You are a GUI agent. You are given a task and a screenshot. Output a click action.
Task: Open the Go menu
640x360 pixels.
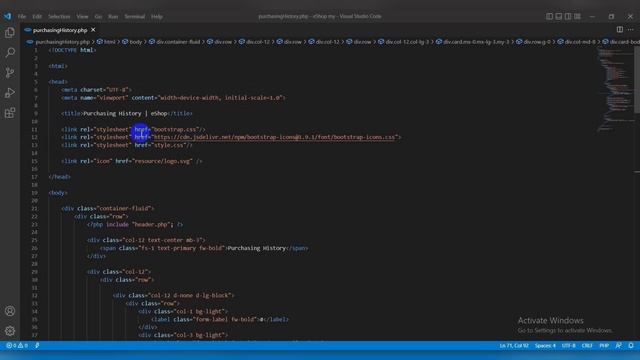[x=98, y=16]
